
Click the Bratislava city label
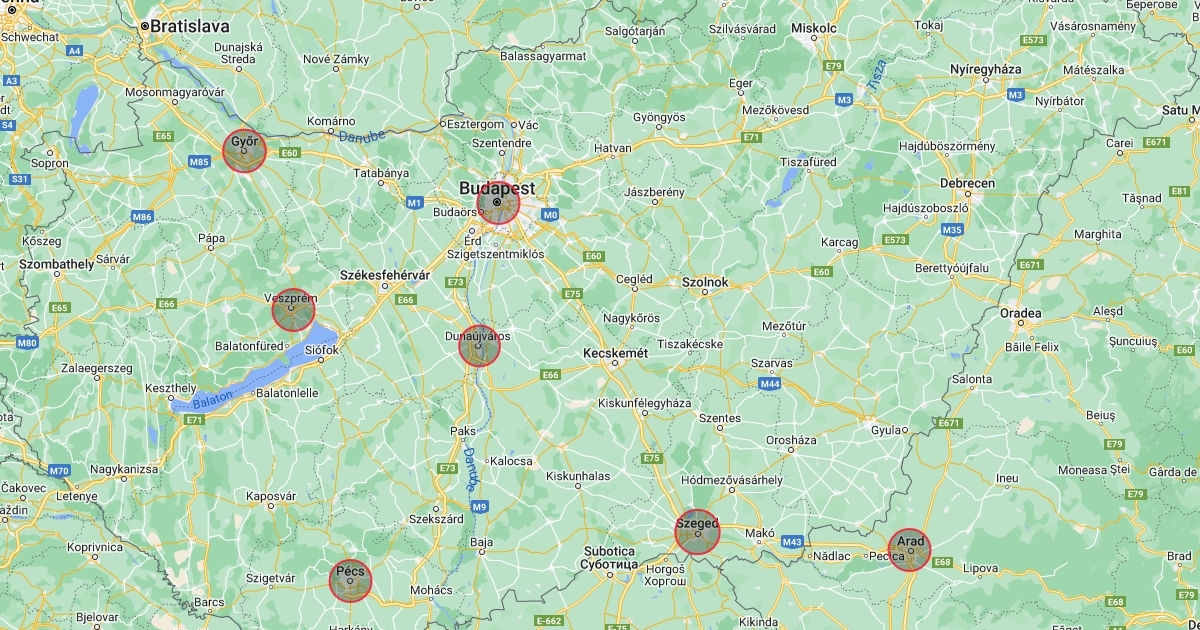tap(189, 26)
